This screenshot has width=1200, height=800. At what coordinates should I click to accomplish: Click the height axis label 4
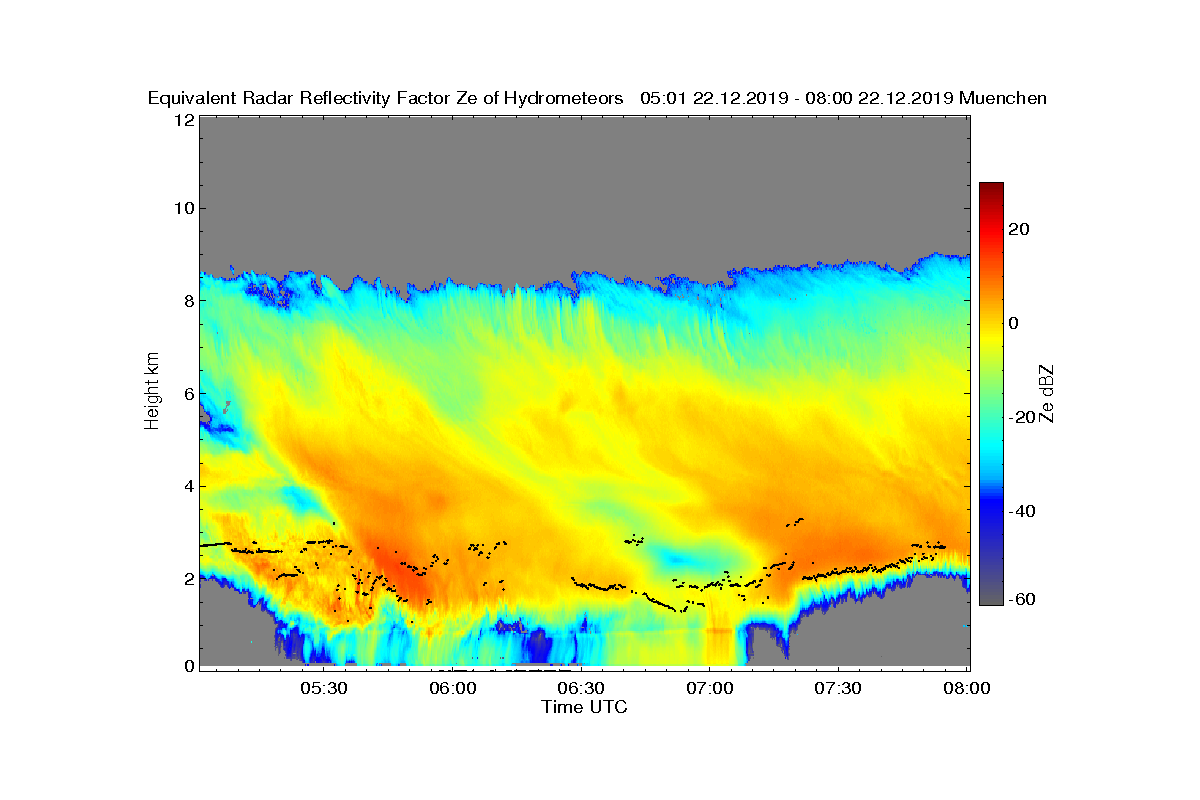187,486
